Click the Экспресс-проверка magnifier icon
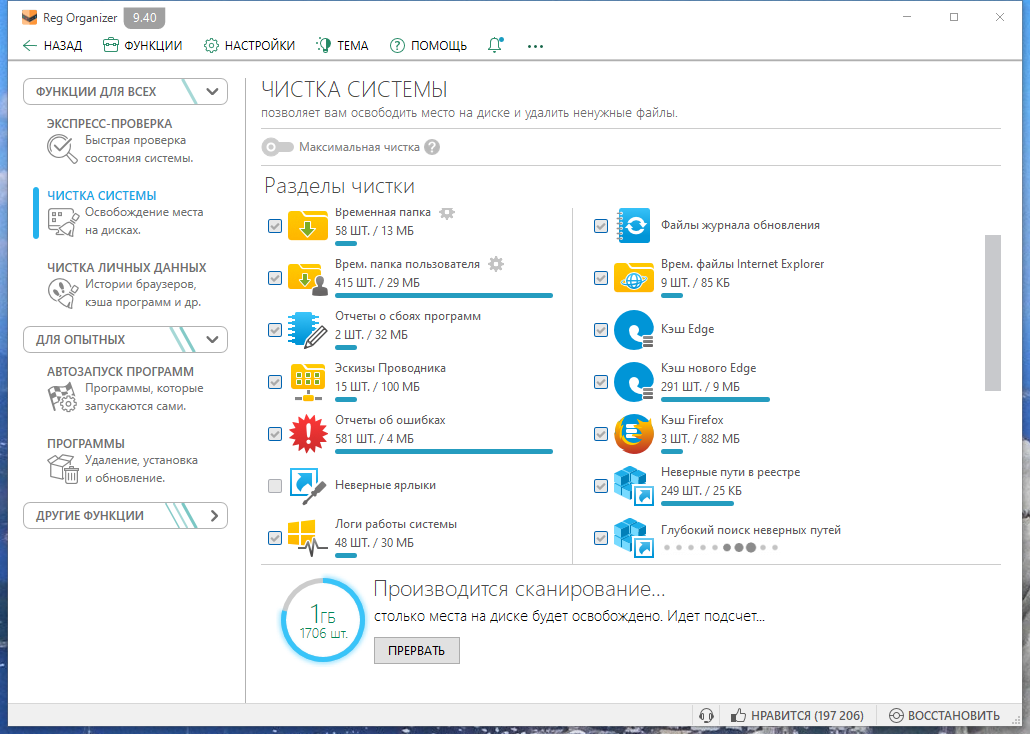 [62, 149]
